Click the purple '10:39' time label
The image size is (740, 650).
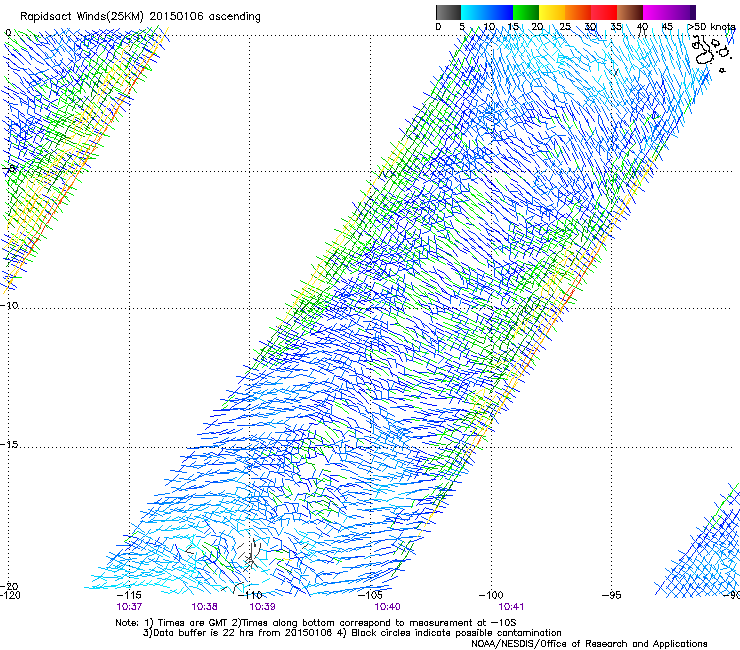(262, 607)
